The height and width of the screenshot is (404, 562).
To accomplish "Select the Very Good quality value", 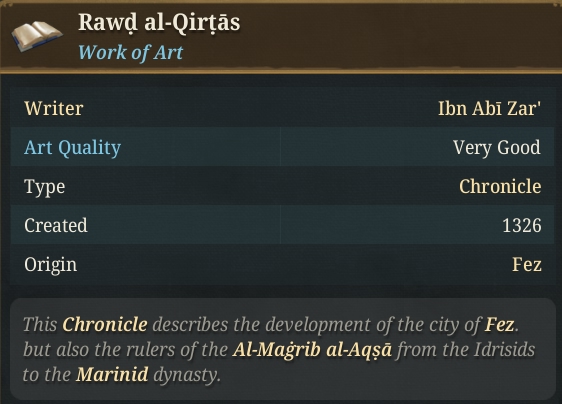I will pos(496,147).
